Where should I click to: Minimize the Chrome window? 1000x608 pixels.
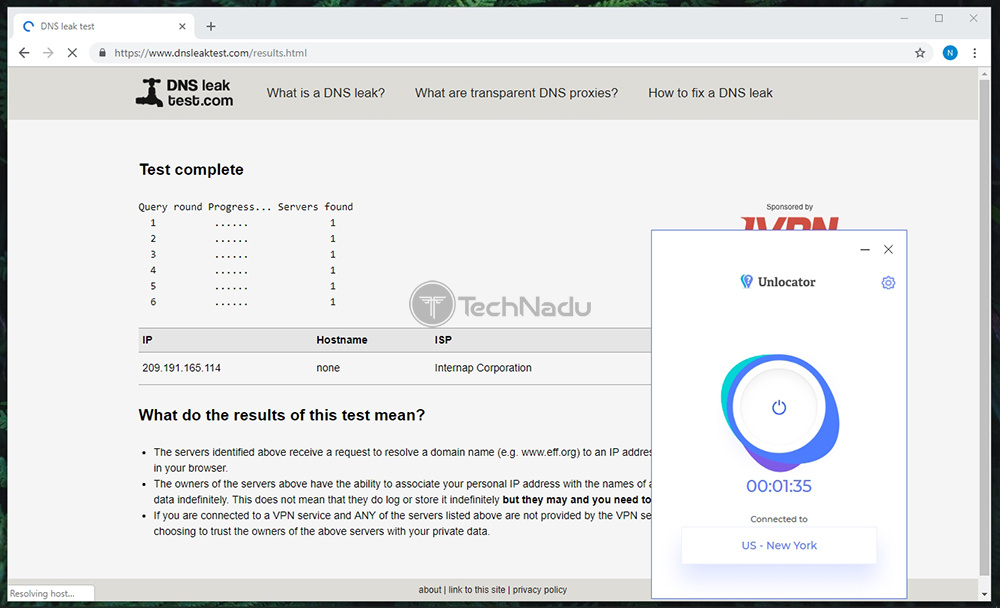click(904, 19)
